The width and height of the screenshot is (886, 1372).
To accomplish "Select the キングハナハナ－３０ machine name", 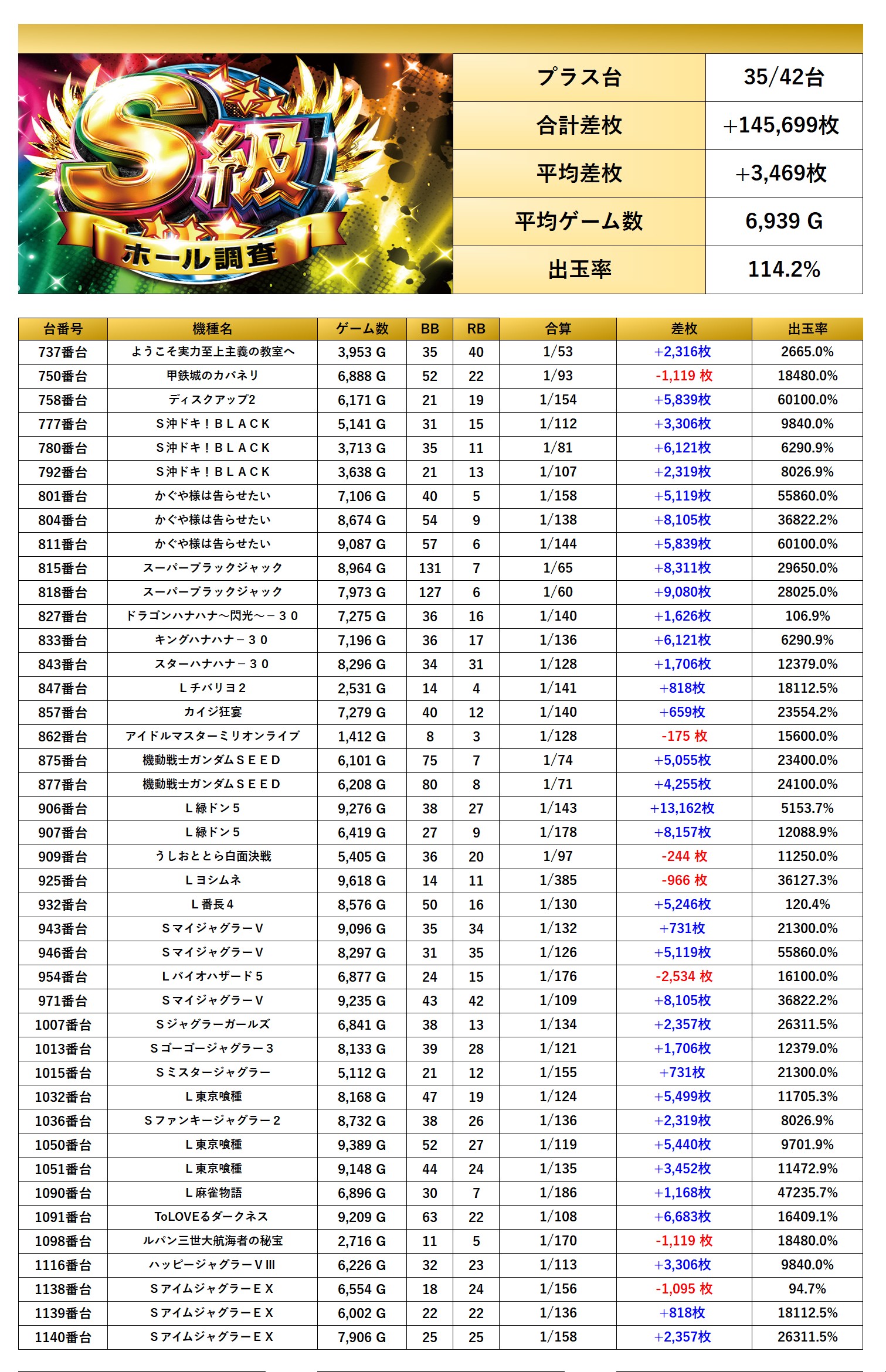I will (x=212, y=640).
